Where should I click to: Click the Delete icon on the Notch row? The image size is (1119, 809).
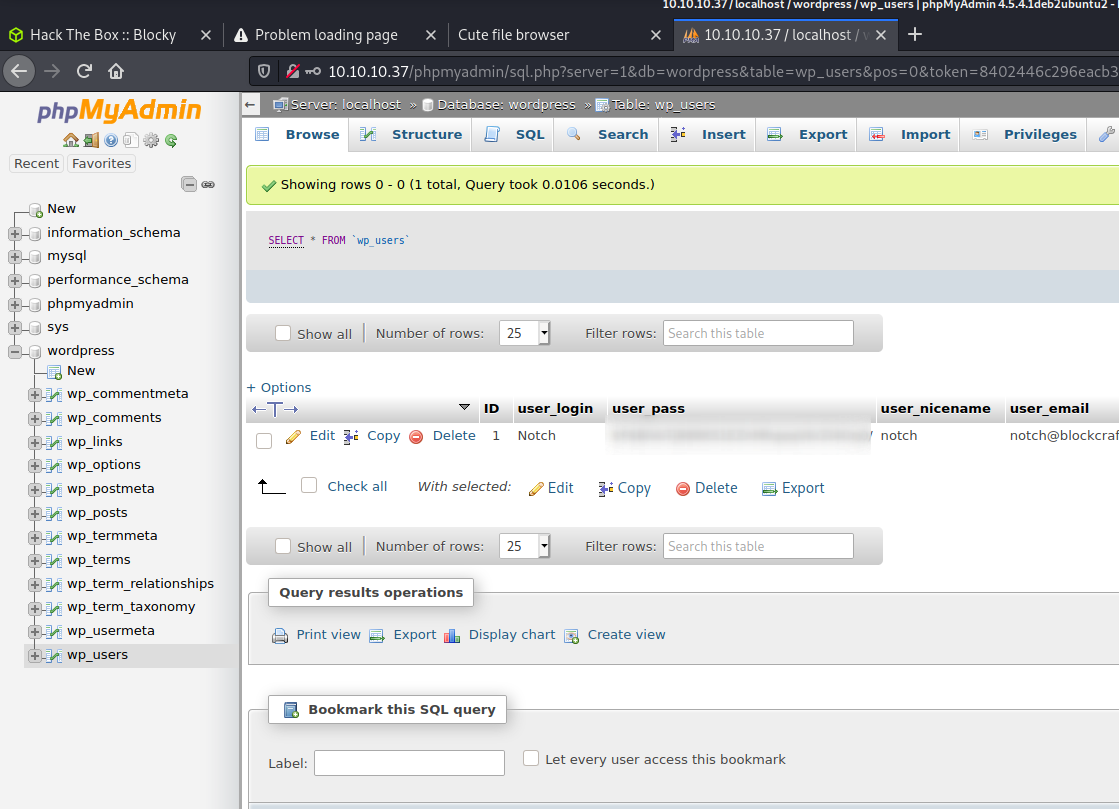(x=415, y=435)
